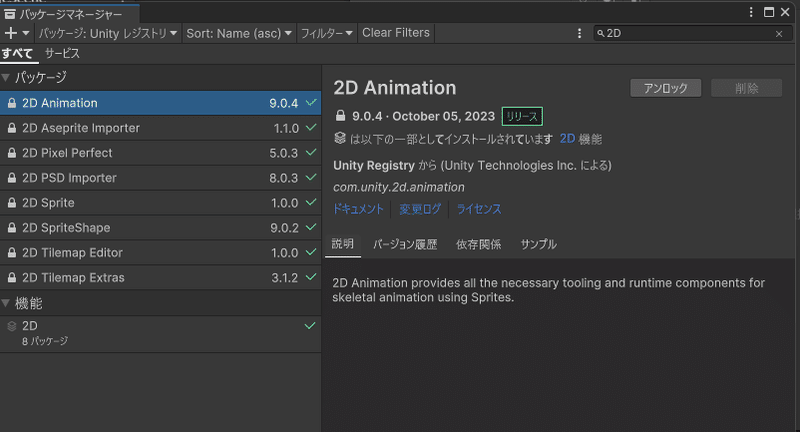
Task: Open the ドキュメント link
Action: 358,209
